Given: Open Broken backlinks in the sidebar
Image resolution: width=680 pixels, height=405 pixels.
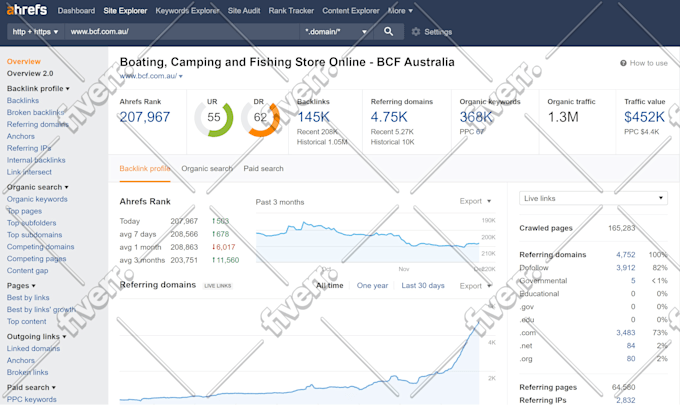Looking at the screenshot, I should (x=36, y=112).
